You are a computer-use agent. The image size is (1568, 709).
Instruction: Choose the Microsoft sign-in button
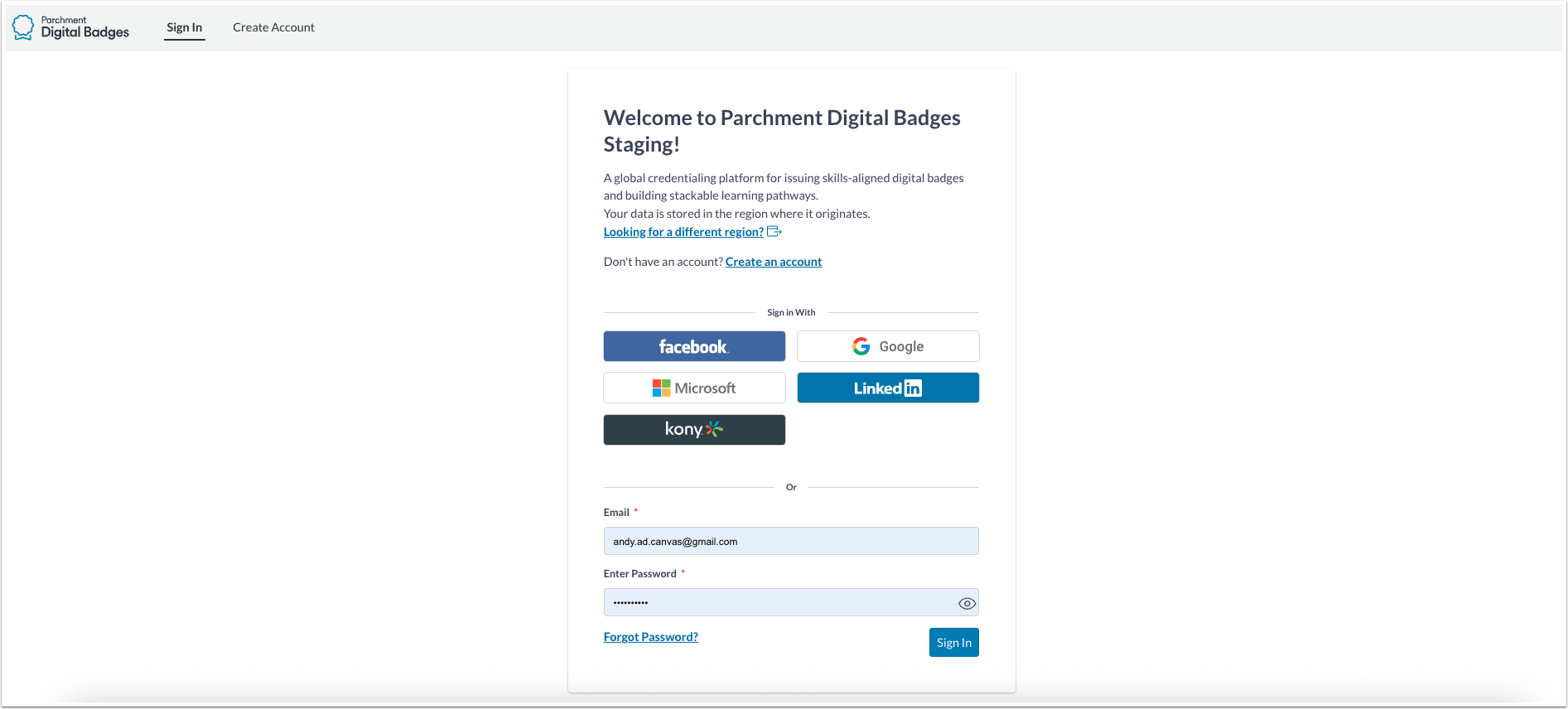tap(694, 388)
